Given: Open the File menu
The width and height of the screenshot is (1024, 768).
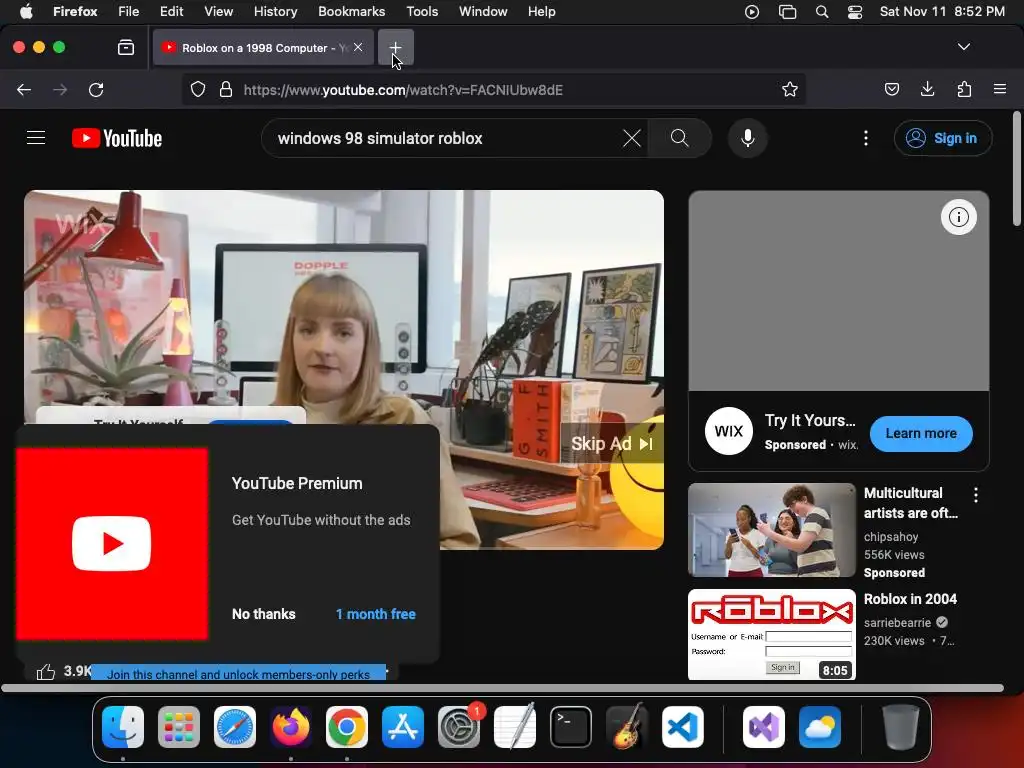Looking at the screenshot, I should click(x=128, y=12).
